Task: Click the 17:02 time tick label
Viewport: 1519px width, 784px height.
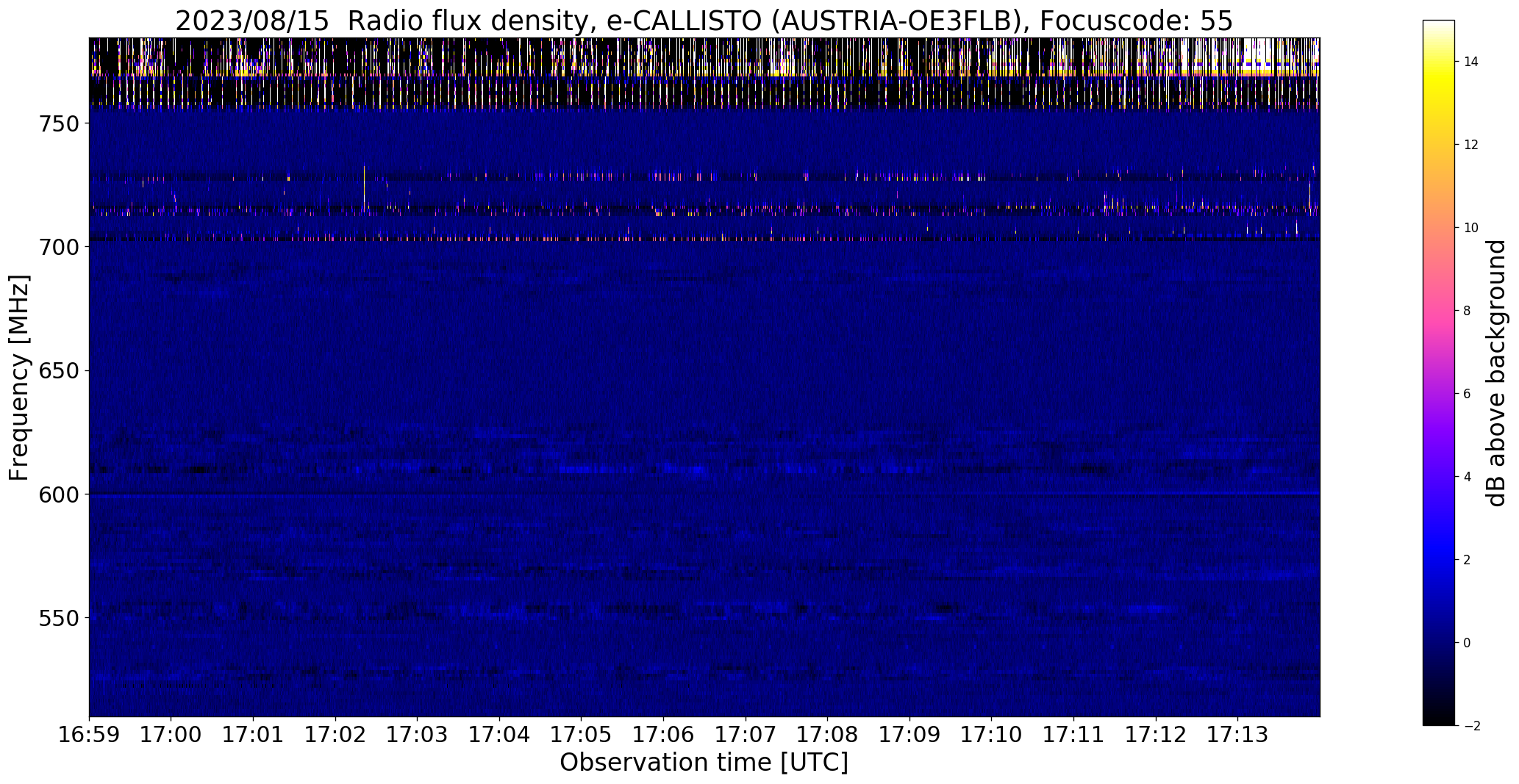Action: [x=335, y=735]
